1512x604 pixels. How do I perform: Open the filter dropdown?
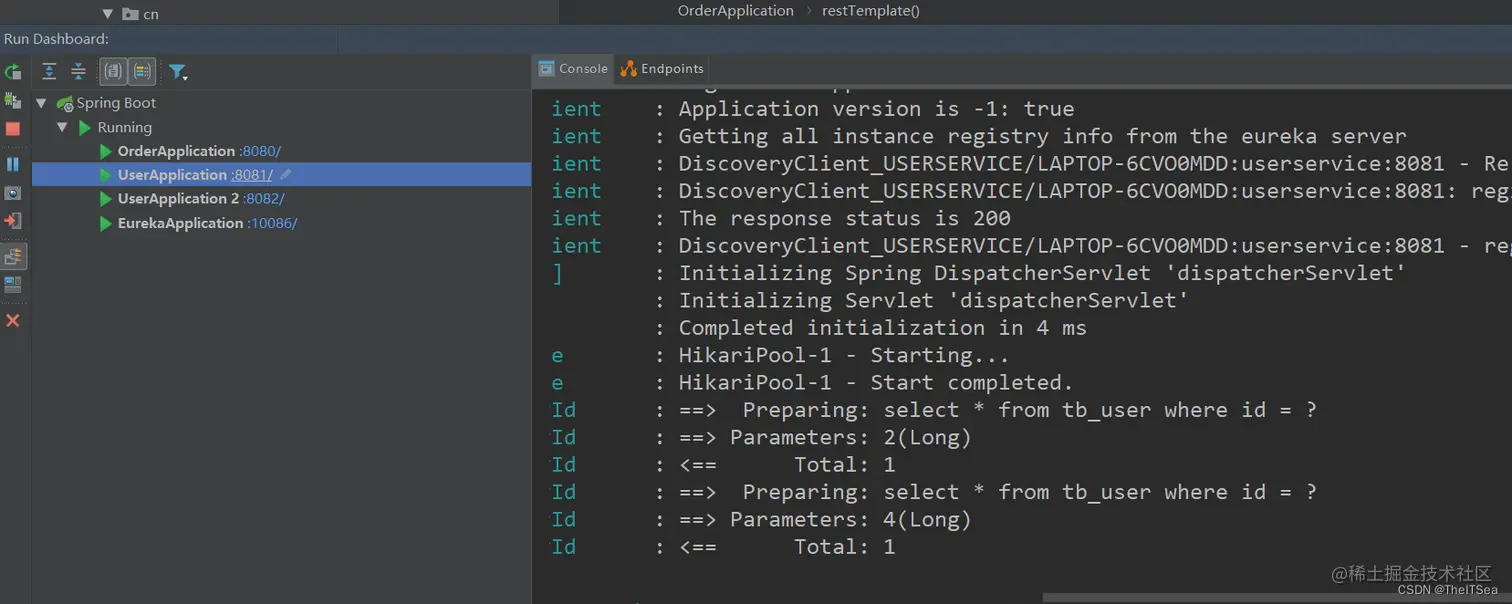(178, 72)
